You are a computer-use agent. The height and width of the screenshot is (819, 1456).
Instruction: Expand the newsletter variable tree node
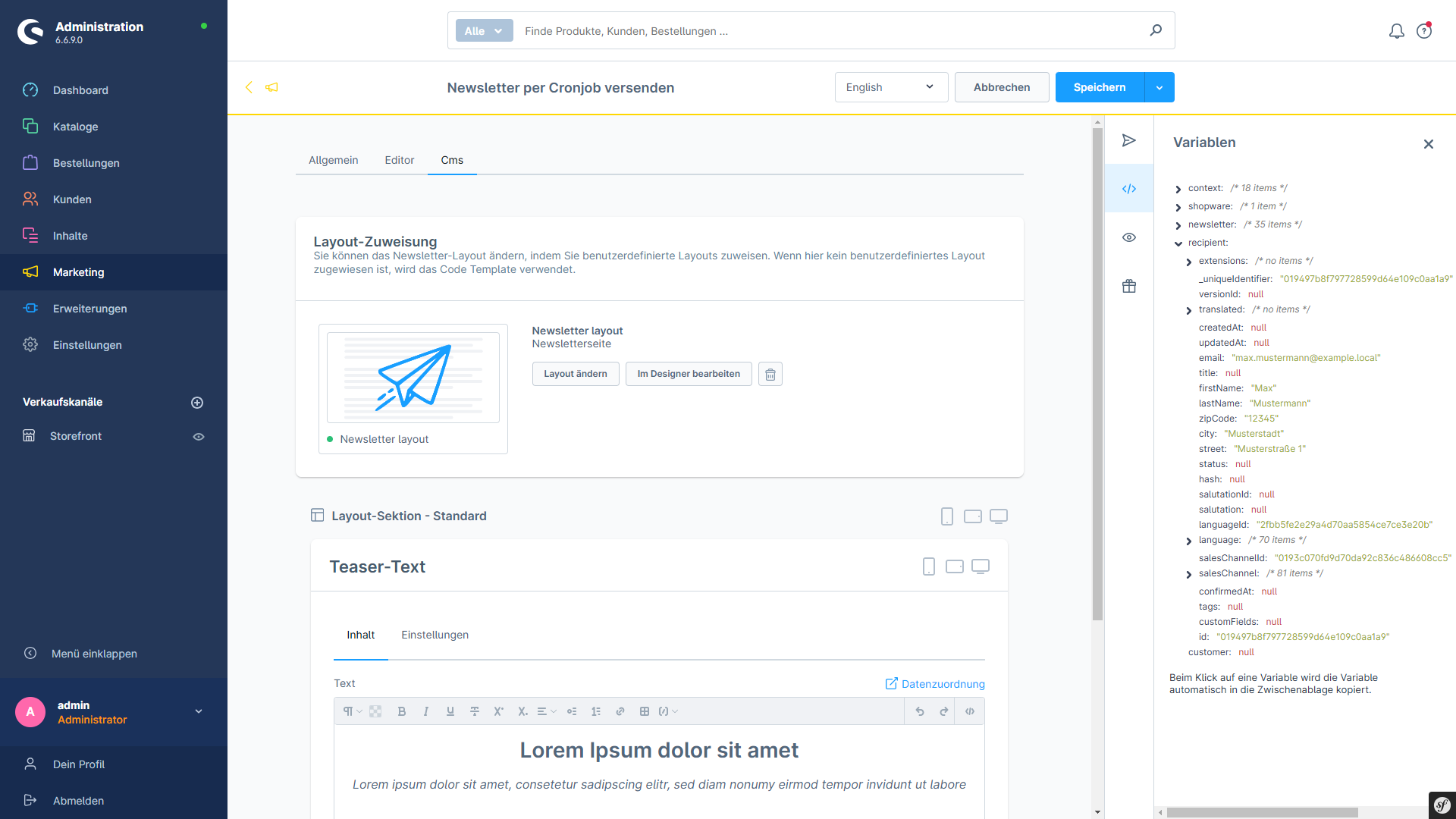(1178, 225)
